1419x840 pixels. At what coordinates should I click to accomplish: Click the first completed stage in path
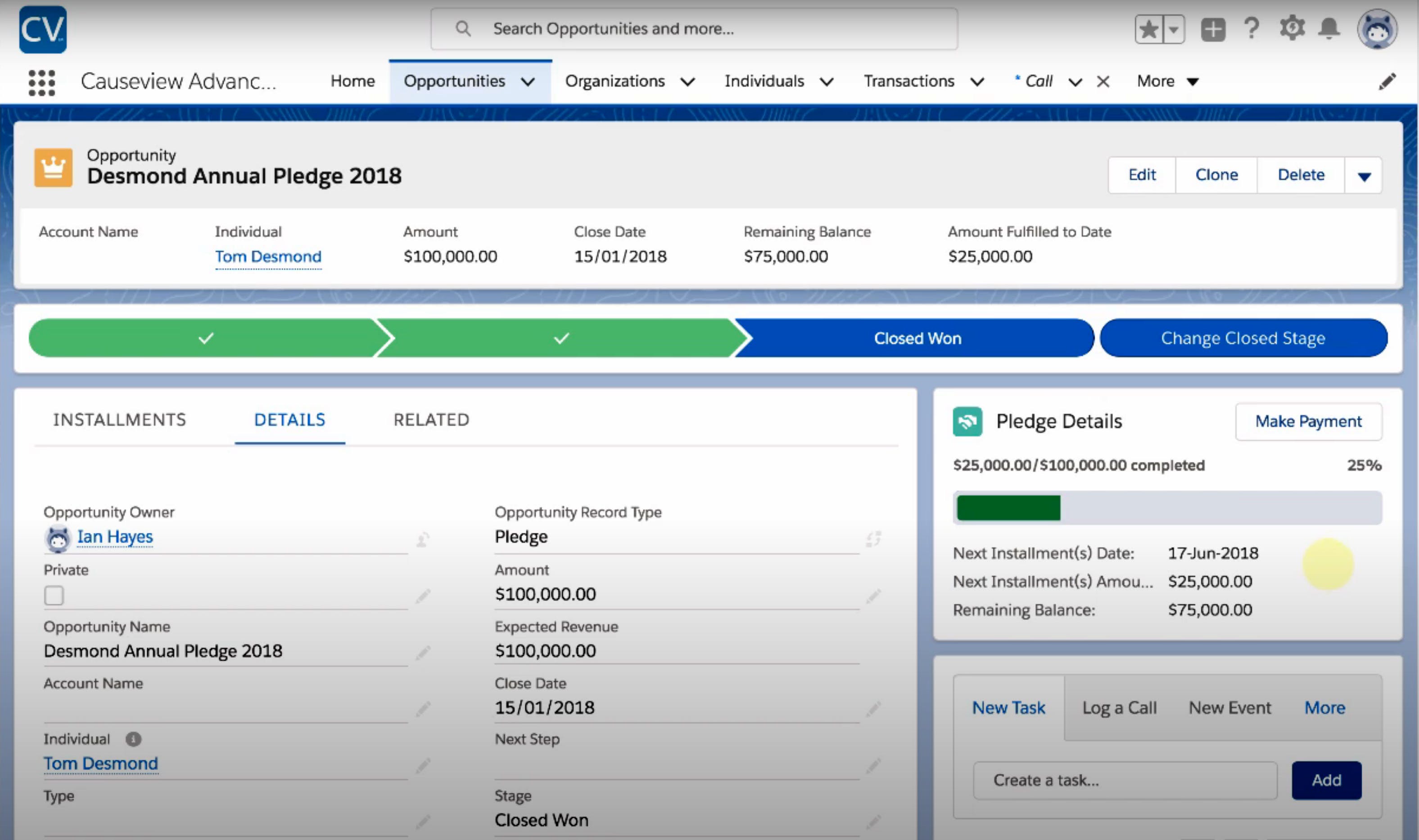[x=206, y=338]
